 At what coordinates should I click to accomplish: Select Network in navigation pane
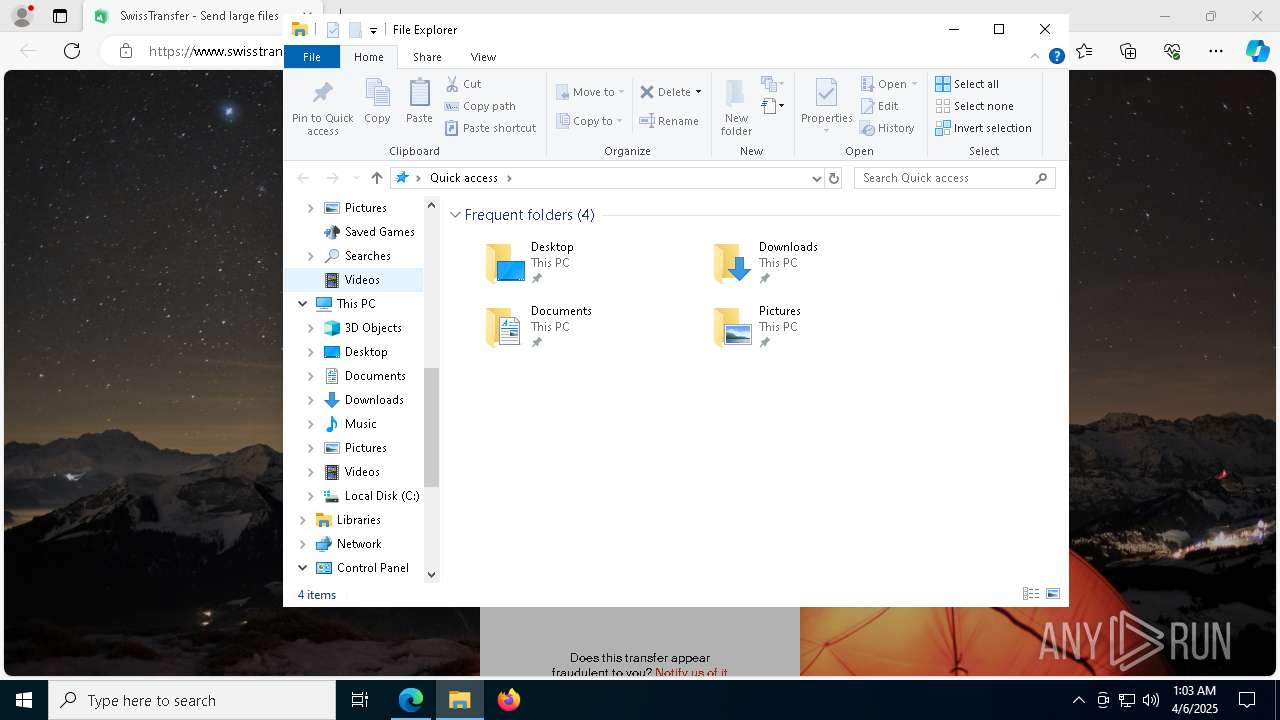358,544
